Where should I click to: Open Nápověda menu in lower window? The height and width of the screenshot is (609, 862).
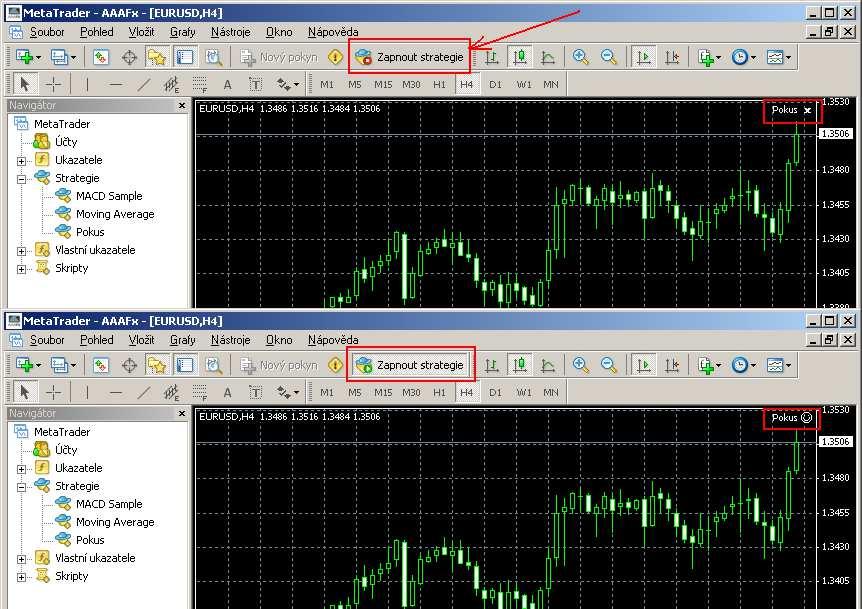[x=333, y=340]
